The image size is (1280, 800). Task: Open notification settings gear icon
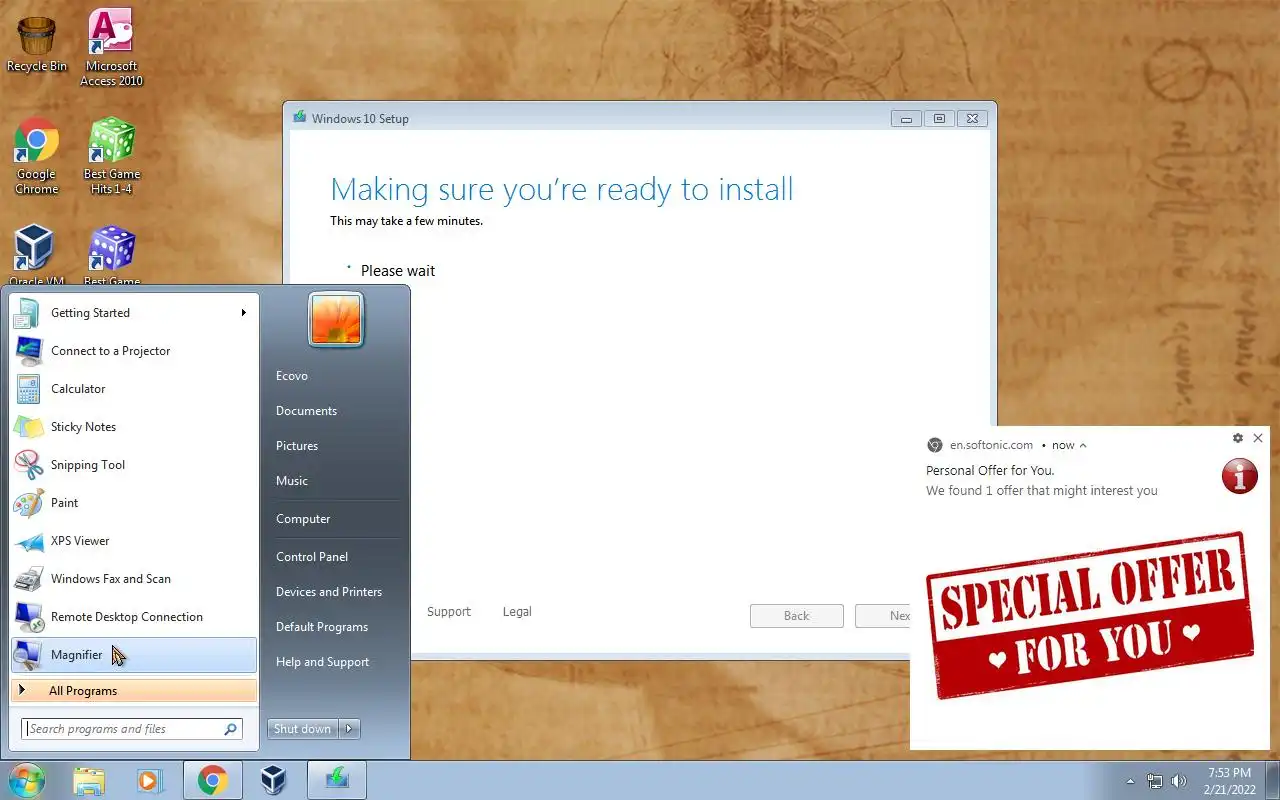pos(1238,438)
